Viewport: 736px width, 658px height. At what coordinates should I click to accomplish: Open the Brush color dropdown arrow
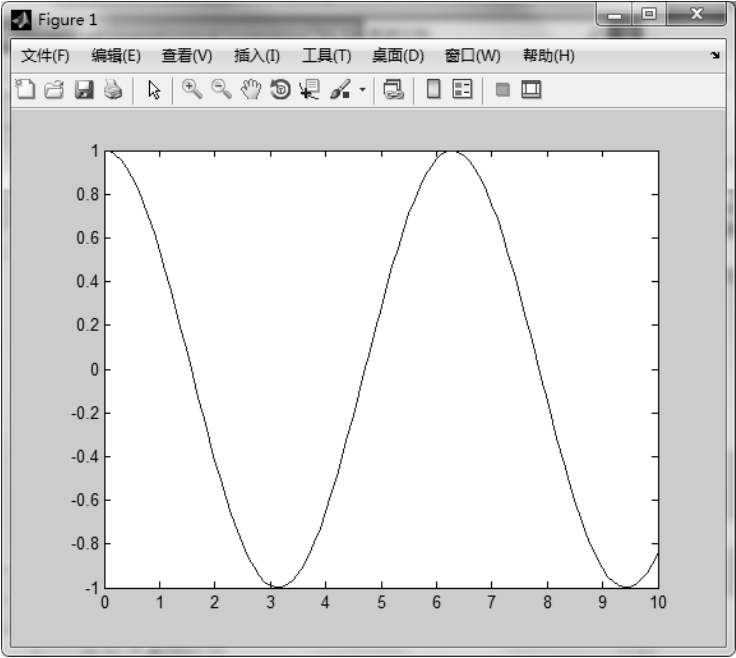[x=361, y=90]
